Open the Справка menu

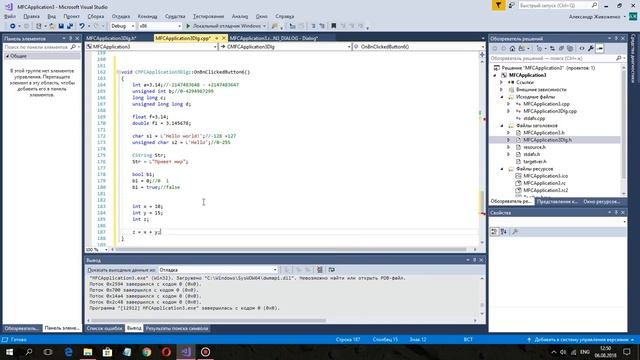(x=284, y=16)
